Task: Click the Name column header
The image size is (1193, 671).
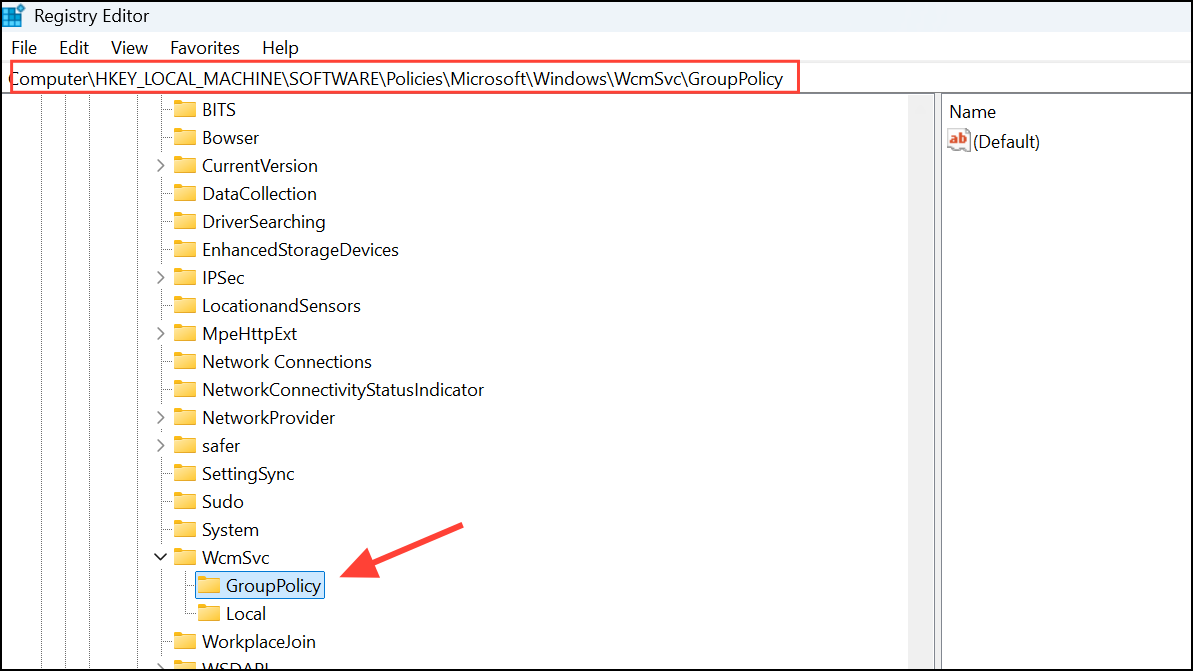Action: 972,112
